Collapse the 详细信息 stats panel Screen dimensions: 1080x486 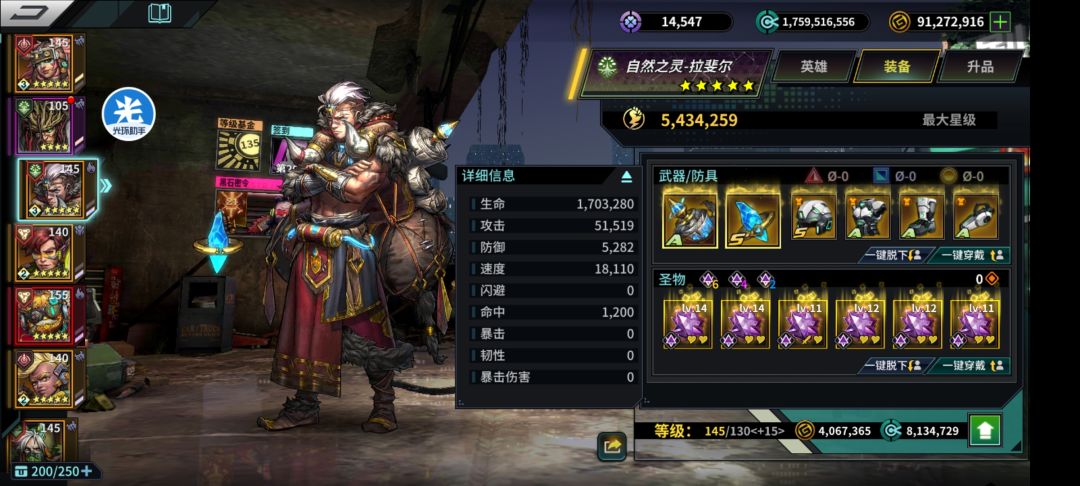click(626, 177)
